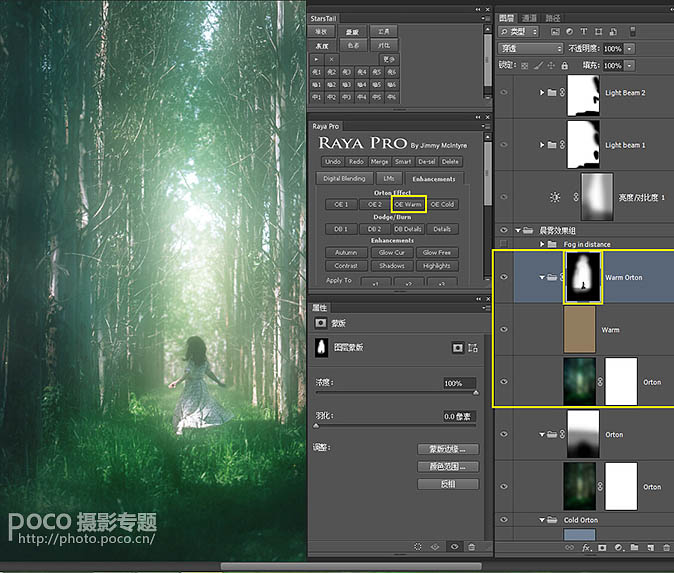Click link layers icon at Layers panel bottom
The width and height of the screenshot is (674, 573).
[x=569, y=547]
